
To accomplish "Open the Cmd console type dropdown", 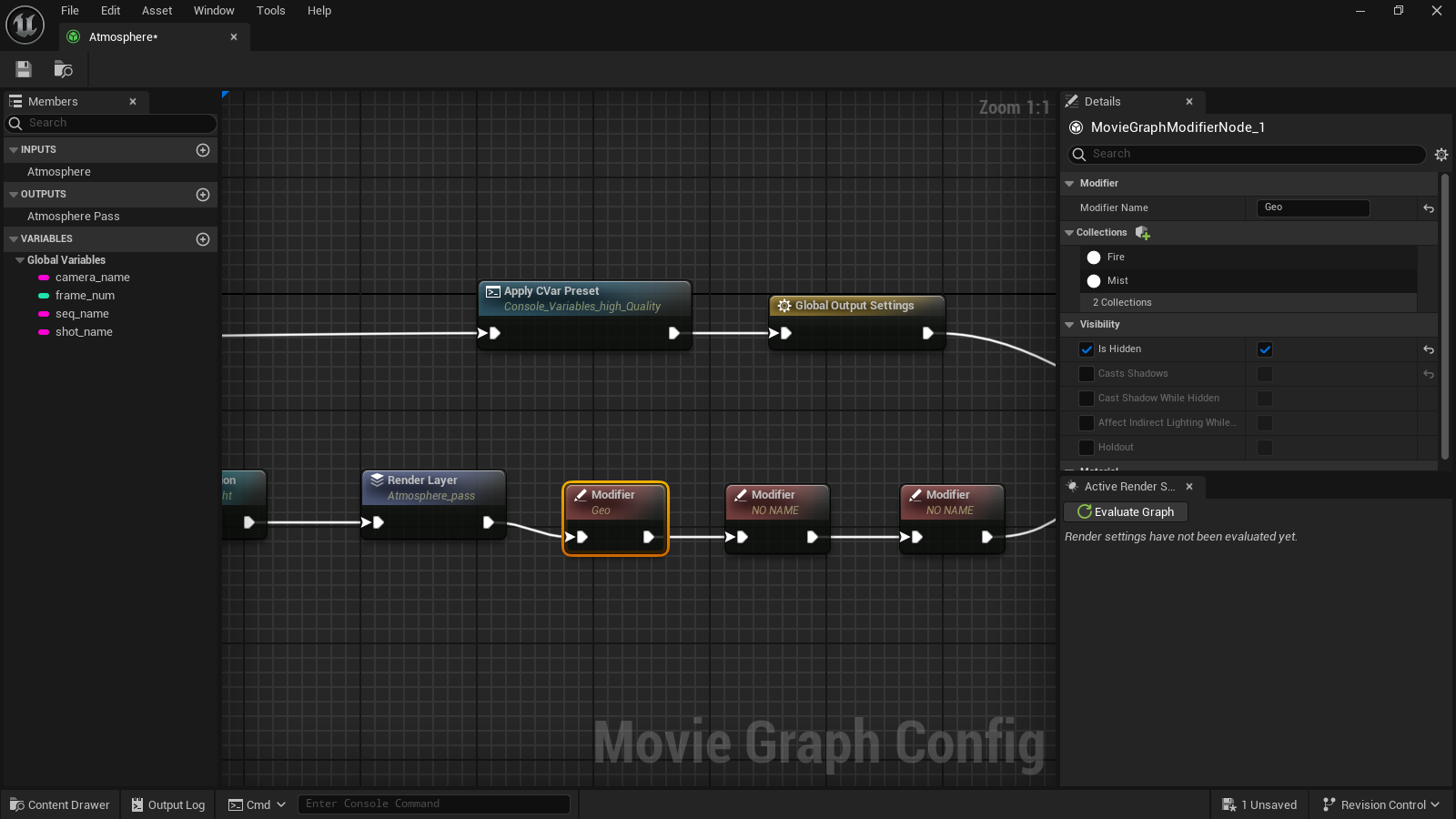I will pyautogui.click(x=258, y=805).
